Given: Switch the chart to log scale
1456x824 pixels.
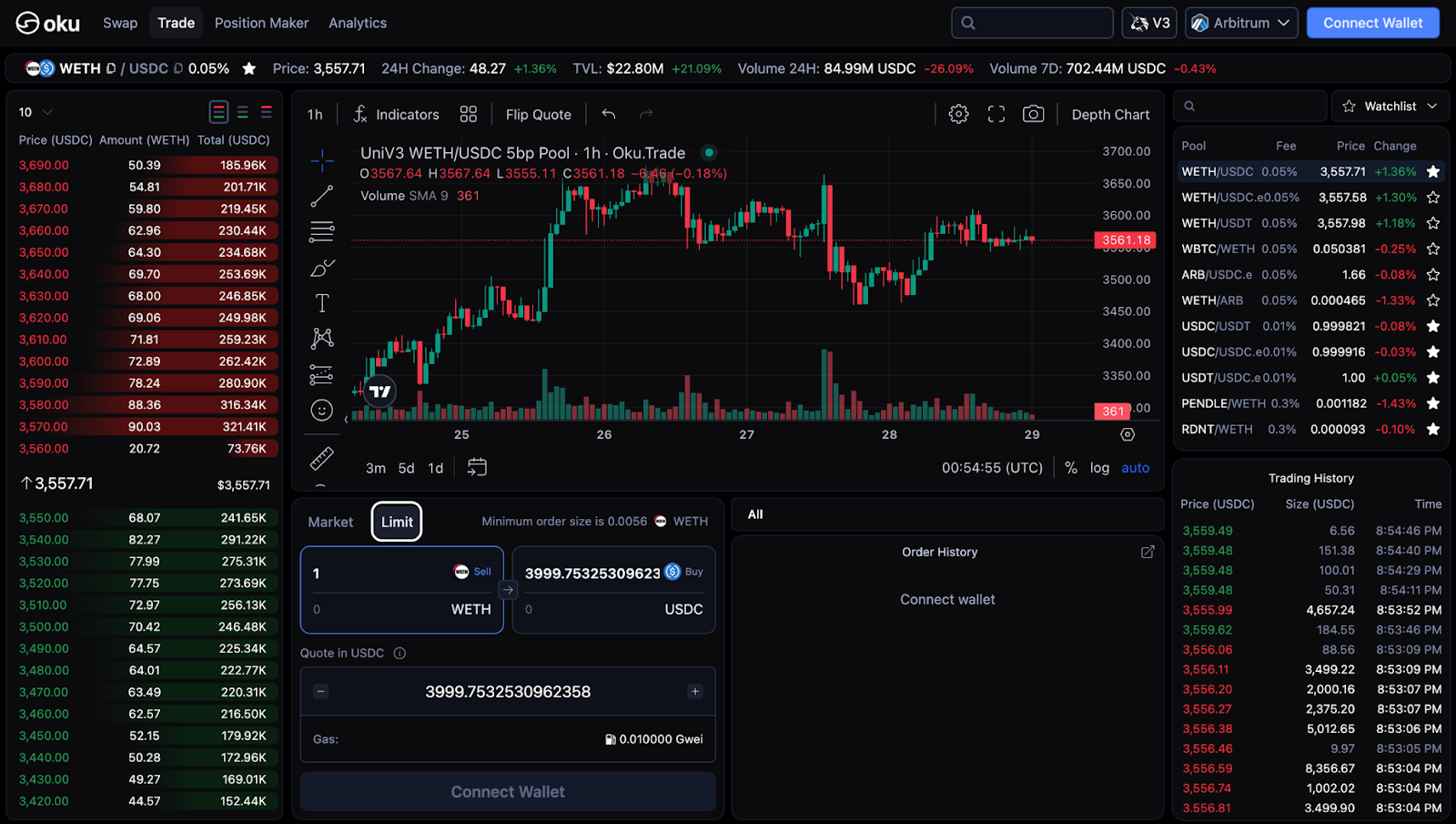Looking at the screenshot, I should [x=1099, y=467].
